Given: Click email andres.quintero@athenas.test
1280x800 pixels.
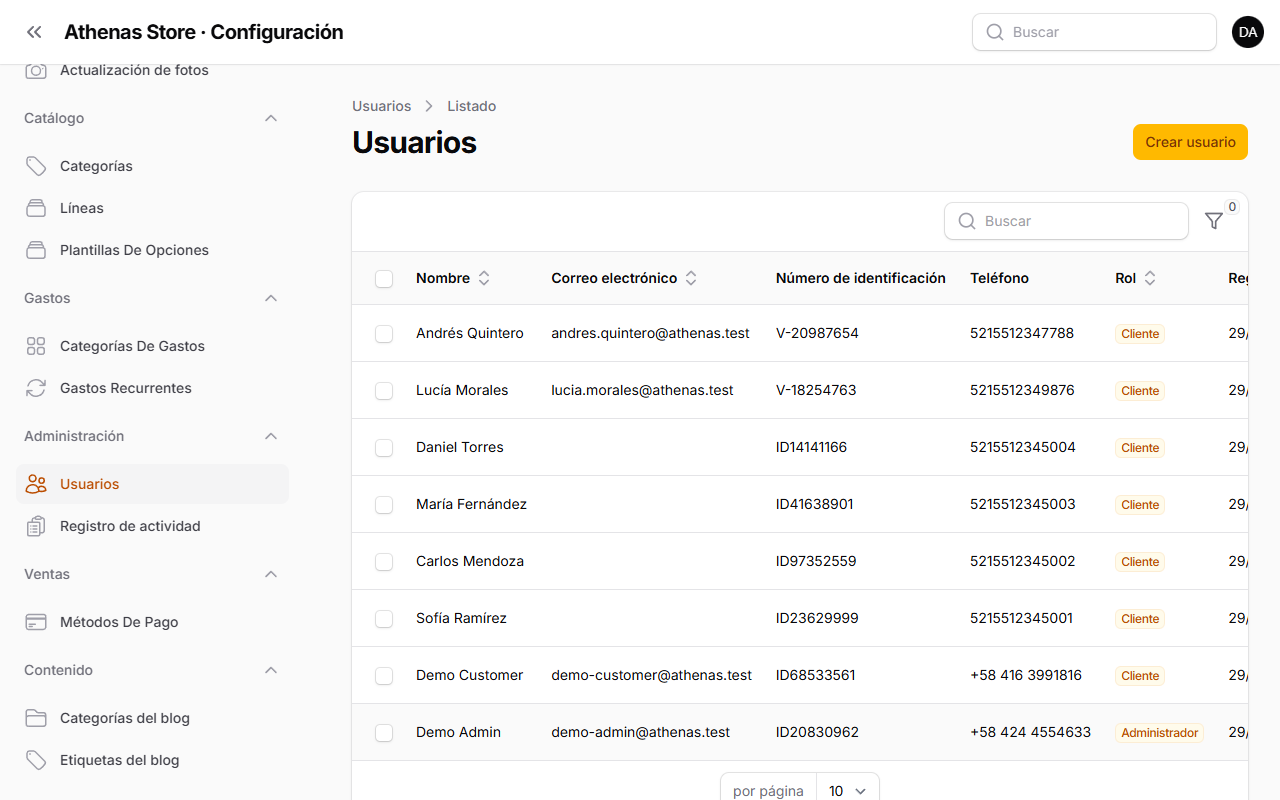Looking at the screenshot, I should coord(650,333).
